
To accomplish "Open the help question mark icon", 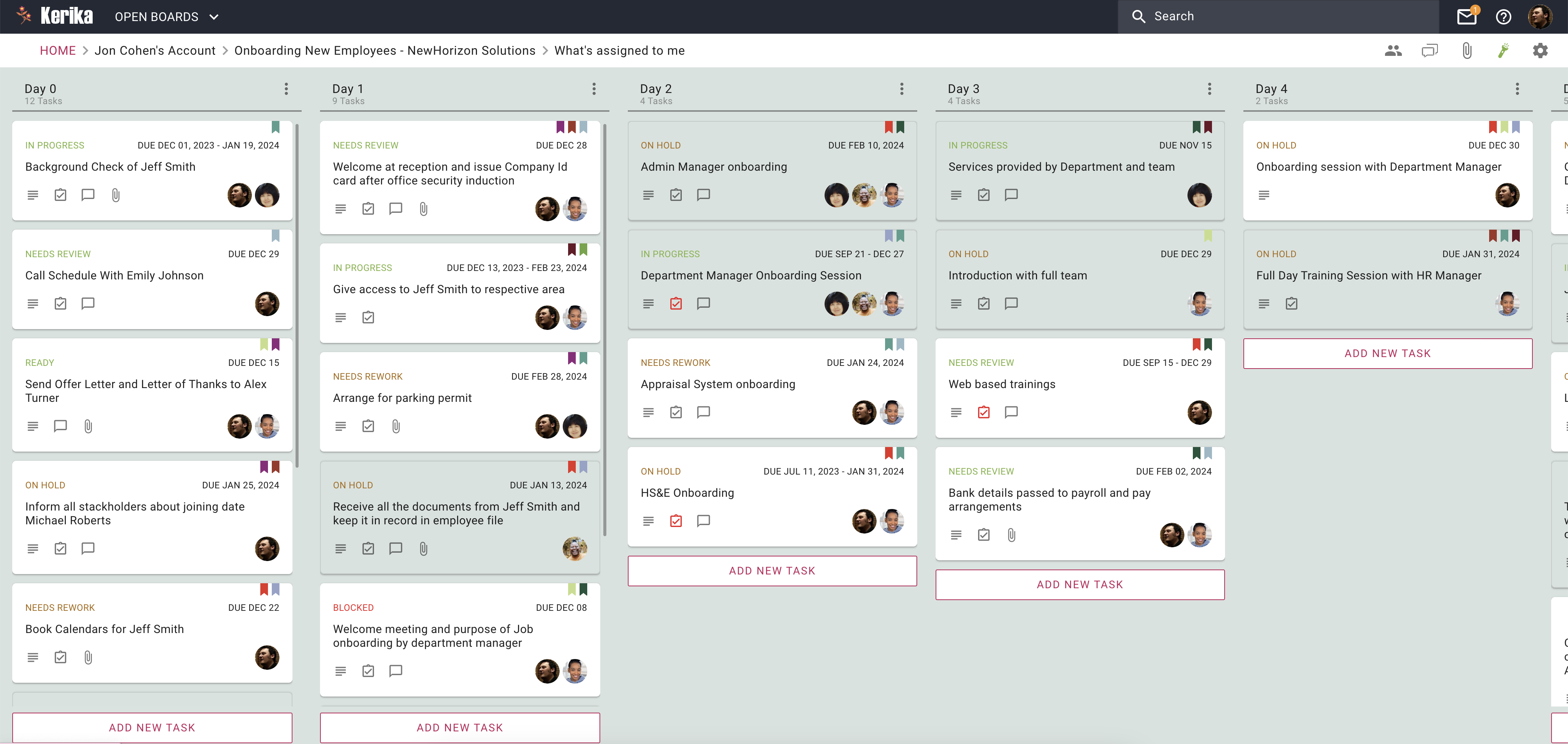I will click(x=1503, y=16).
